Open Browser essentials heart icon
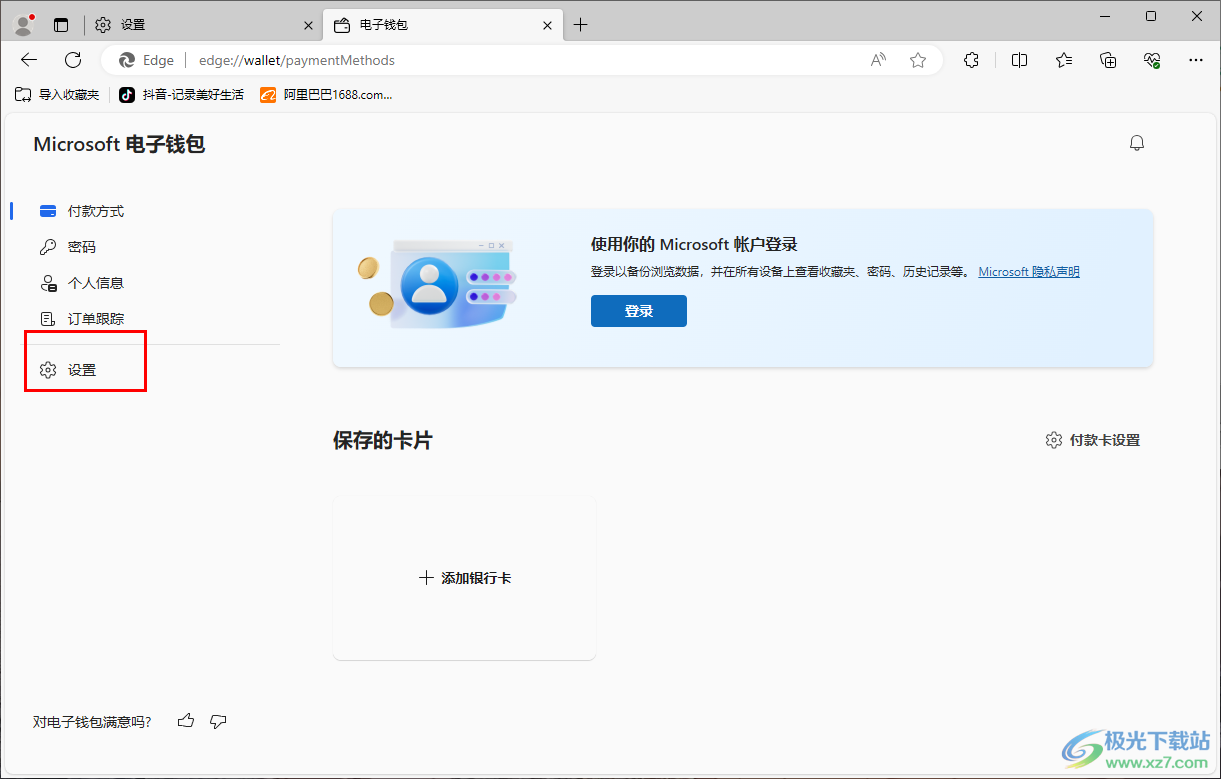 [x=1151, y=60]
